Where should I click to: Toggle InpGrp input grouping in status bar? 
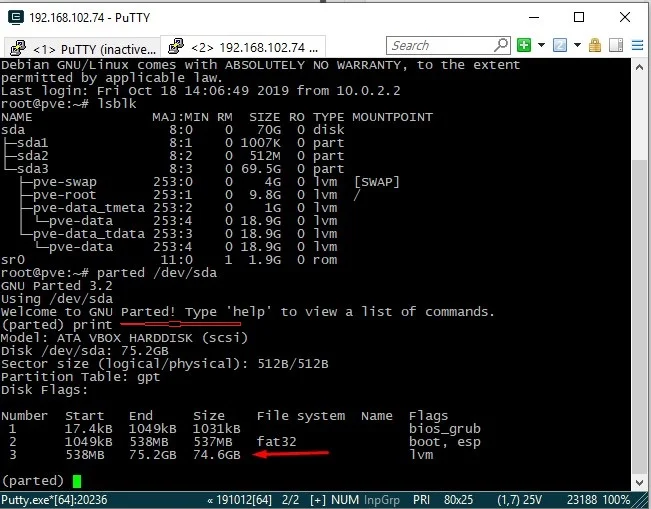[382, 500]
